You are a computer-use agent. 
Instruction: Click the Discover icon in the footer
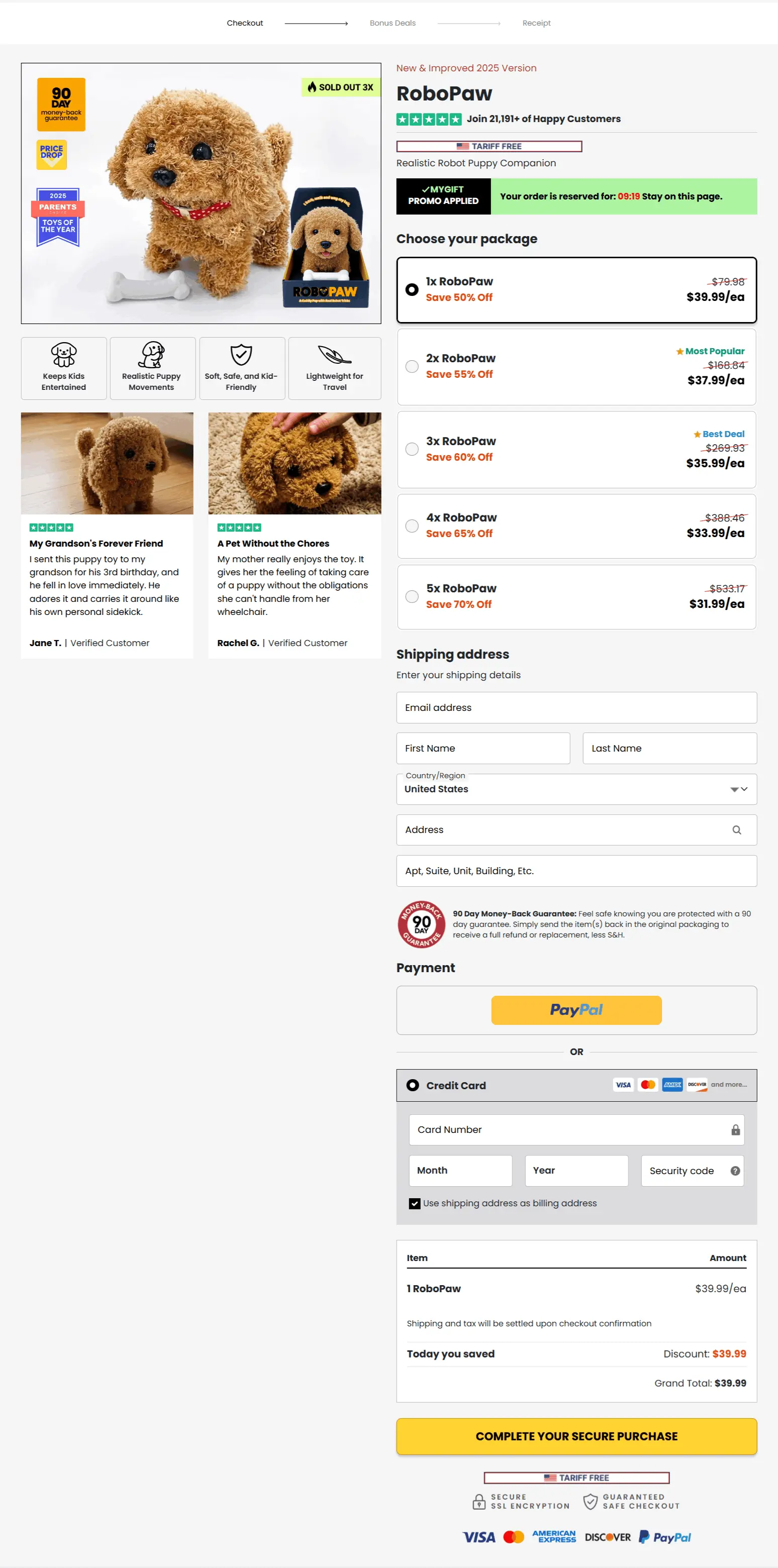click(x=608, y=1537)
